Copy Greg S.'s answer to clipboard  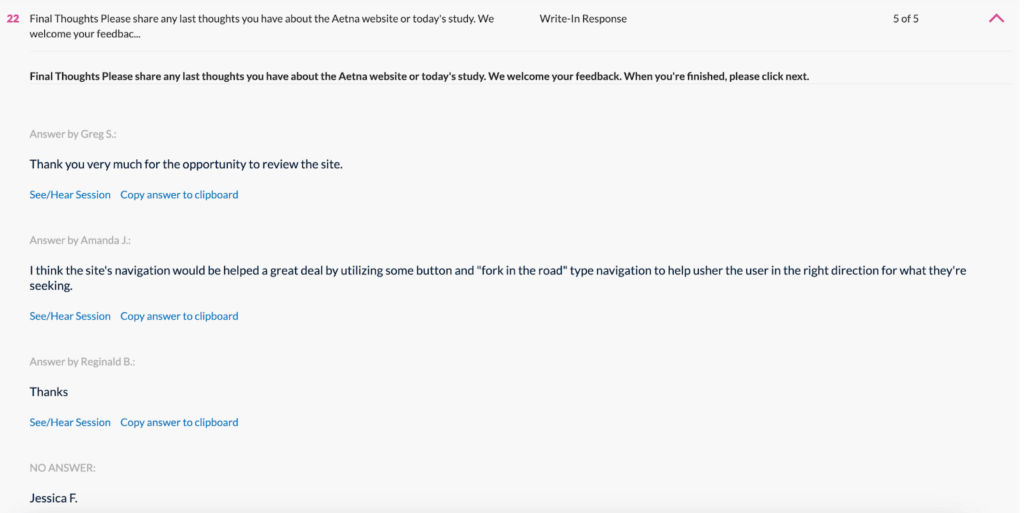point(179,195)
